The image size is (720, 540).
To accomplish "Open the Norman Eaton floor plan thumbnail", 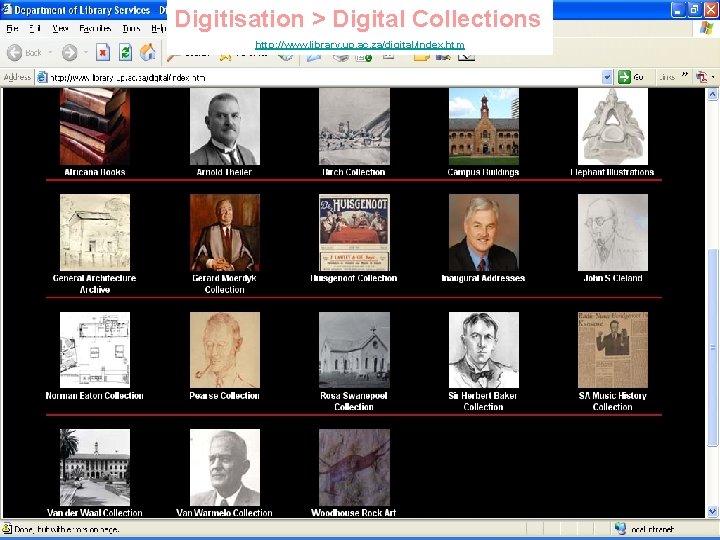I will click(x=95, y=350).
